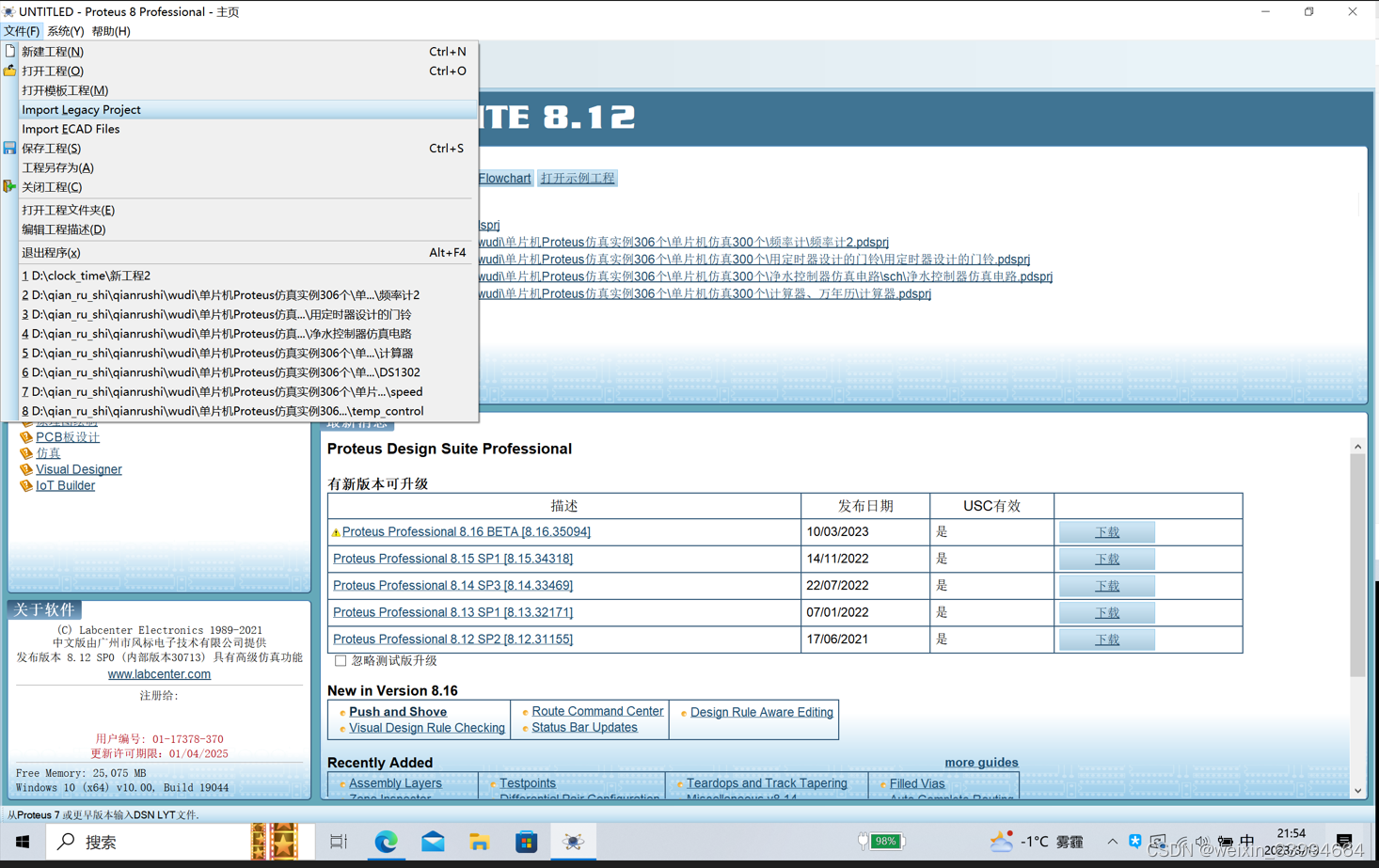This screenshot has width=1379, height=868.
Task: Click the 仿真 tutorial link
Action: (x=48, y=453)
